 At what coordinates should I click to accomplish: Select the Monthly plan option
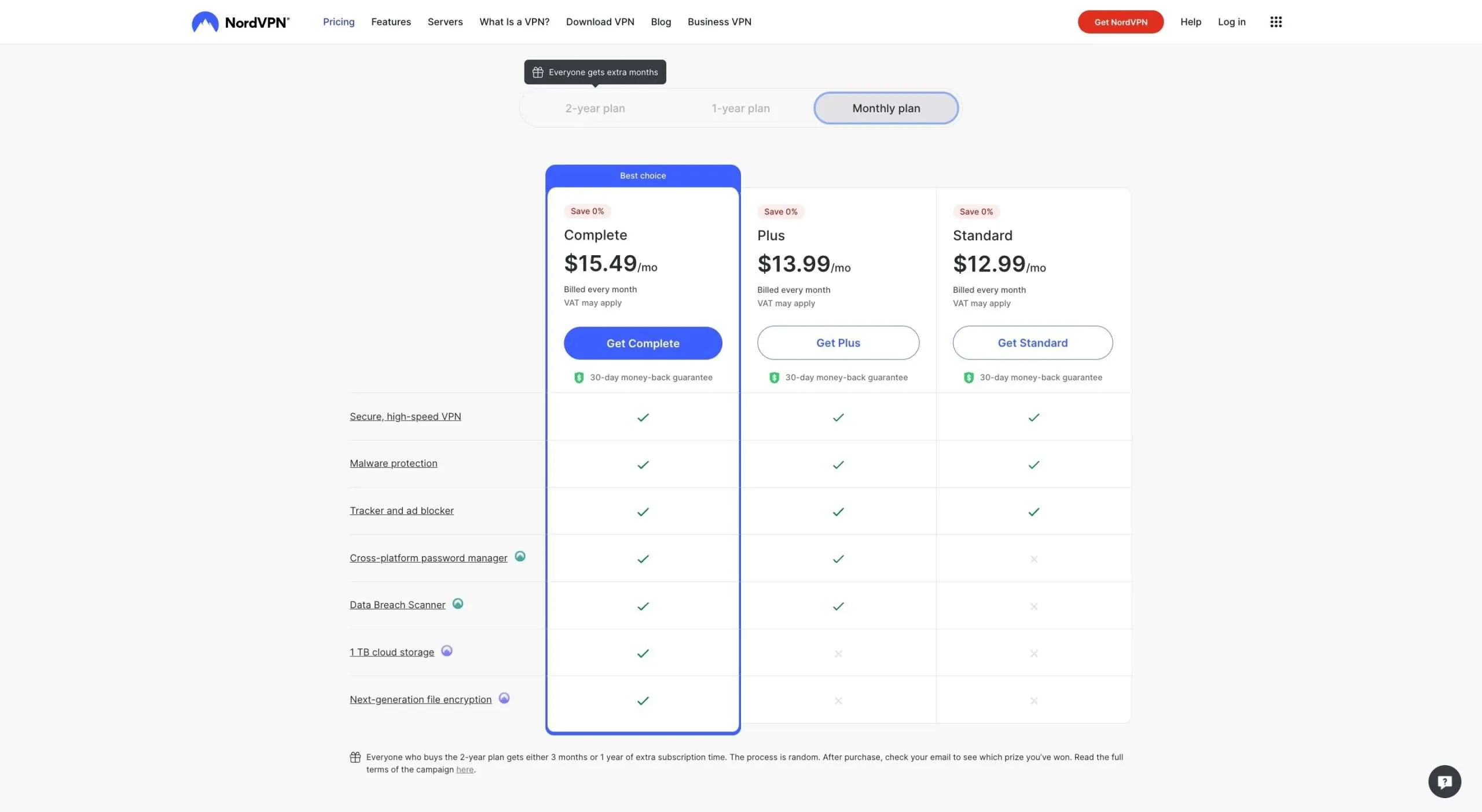pos(886,108)
